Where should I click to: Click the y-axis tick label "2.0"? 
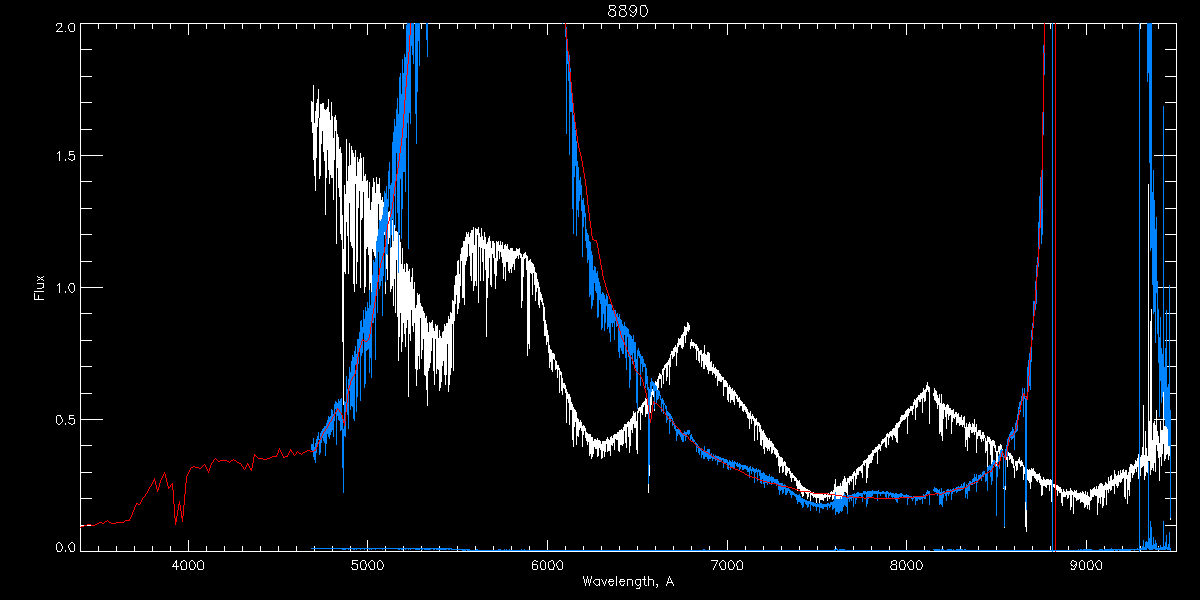[x=65, y=28]
